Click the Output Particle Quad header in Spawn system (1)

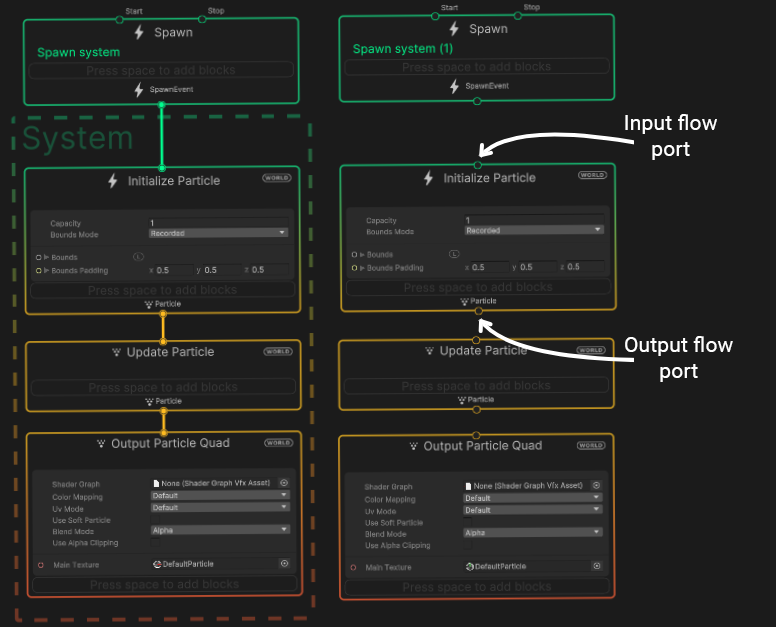pos(482,446)
